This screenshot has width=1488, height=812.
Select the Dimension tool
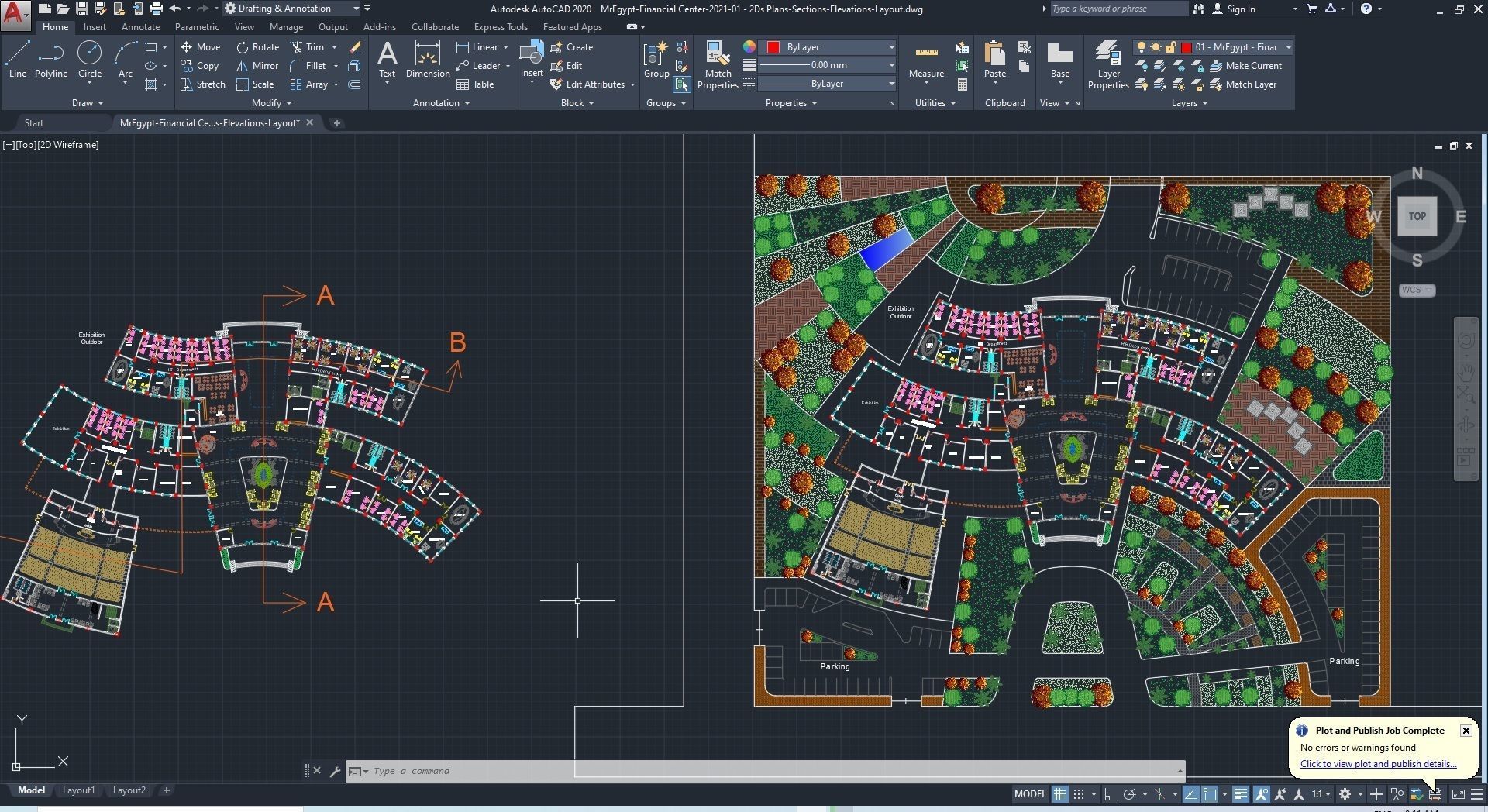coord(428,60)
